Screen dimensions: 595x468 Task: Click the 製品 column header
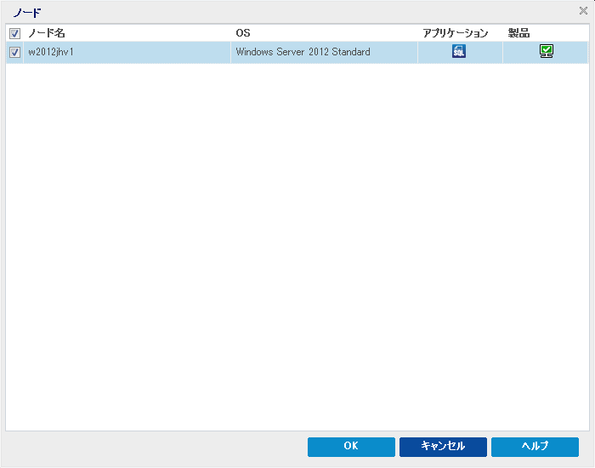click(x=519, y=33)
